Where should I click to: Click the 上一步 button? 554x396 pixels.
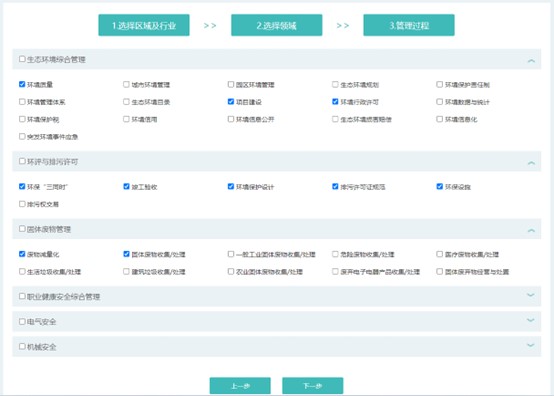point(240,386)
